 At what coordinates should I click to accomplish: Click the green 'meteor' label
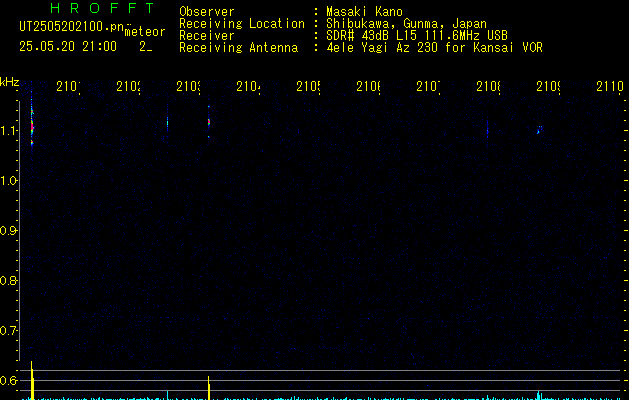[145, 32]
